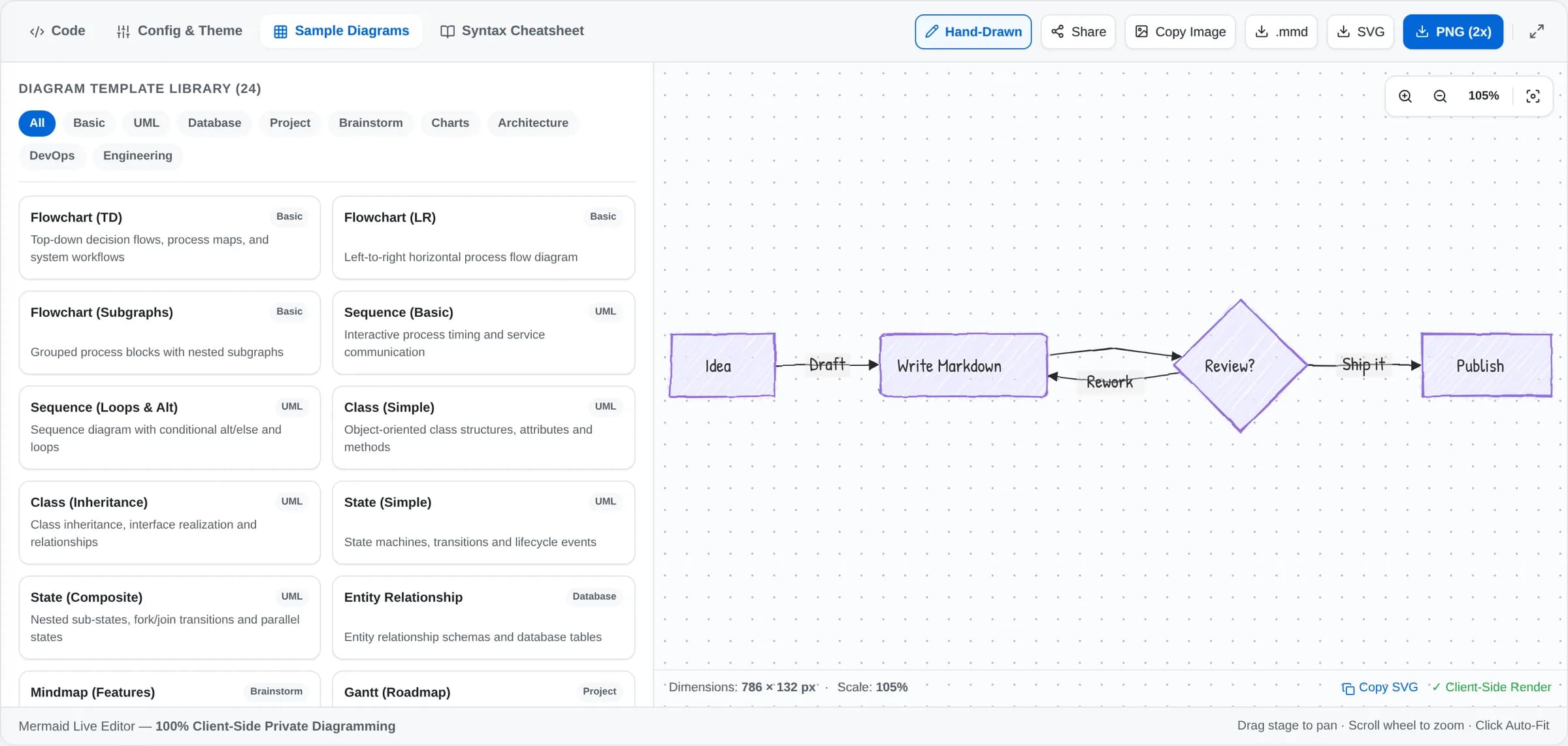Filter templates by Charts
Viewport: 1568px width, 746px height.
[450, 123]
